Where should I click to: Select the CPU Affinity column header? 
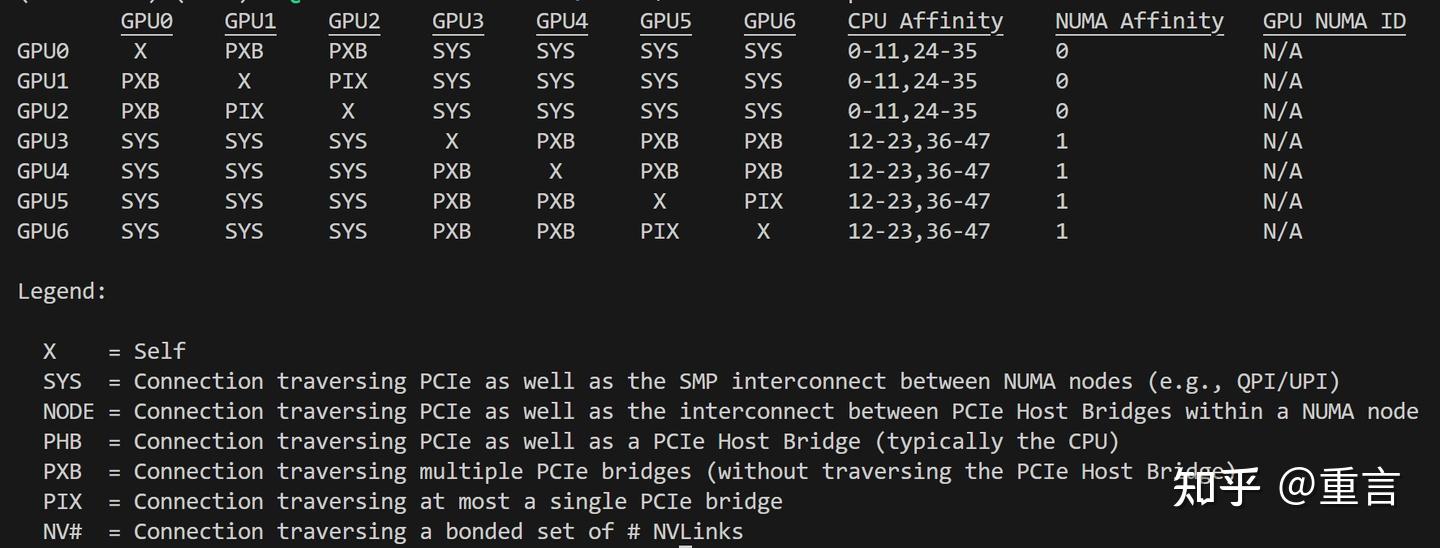(925, 21)
